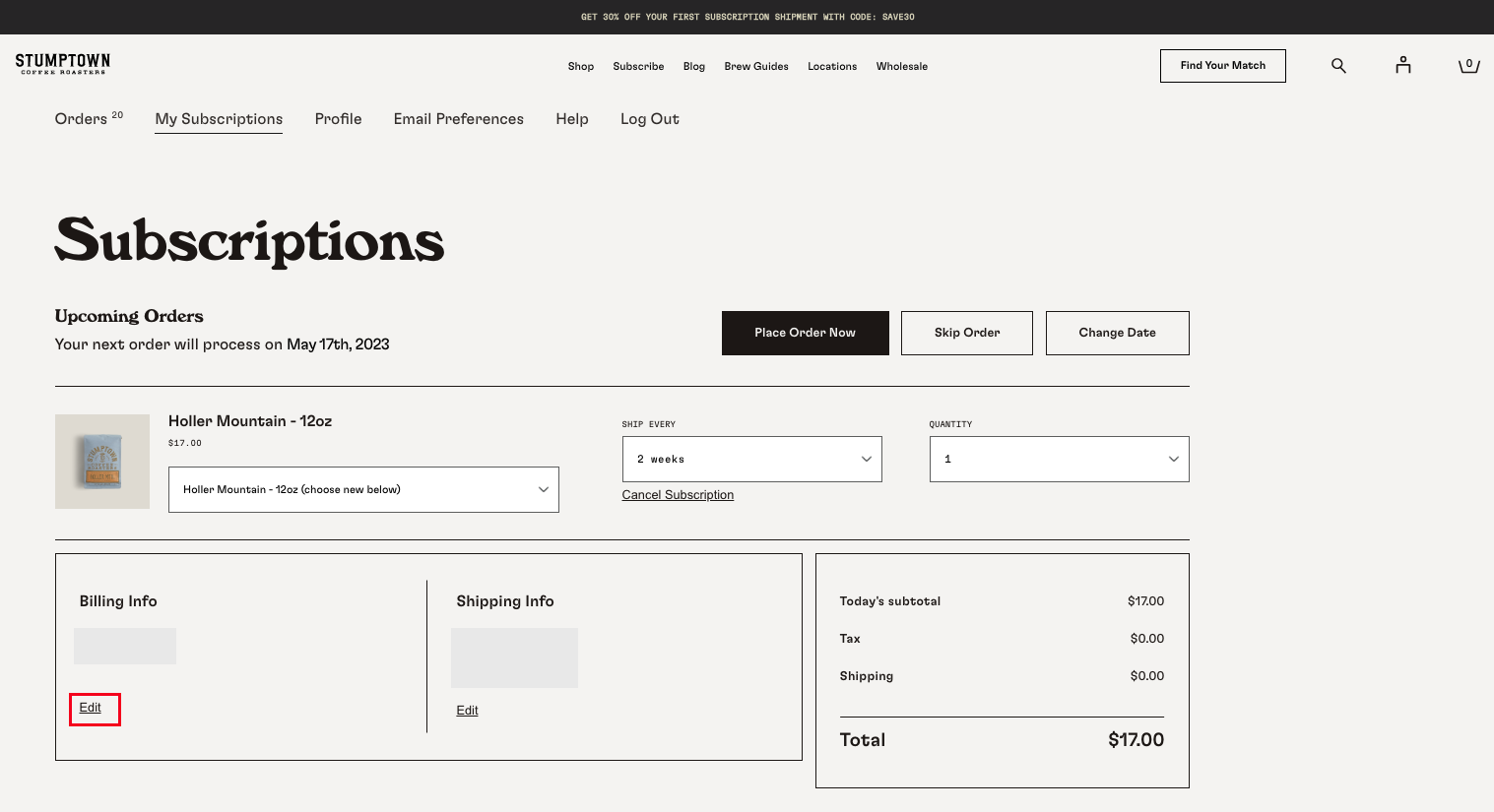Open Locations in top navigation

click(832, 67)
